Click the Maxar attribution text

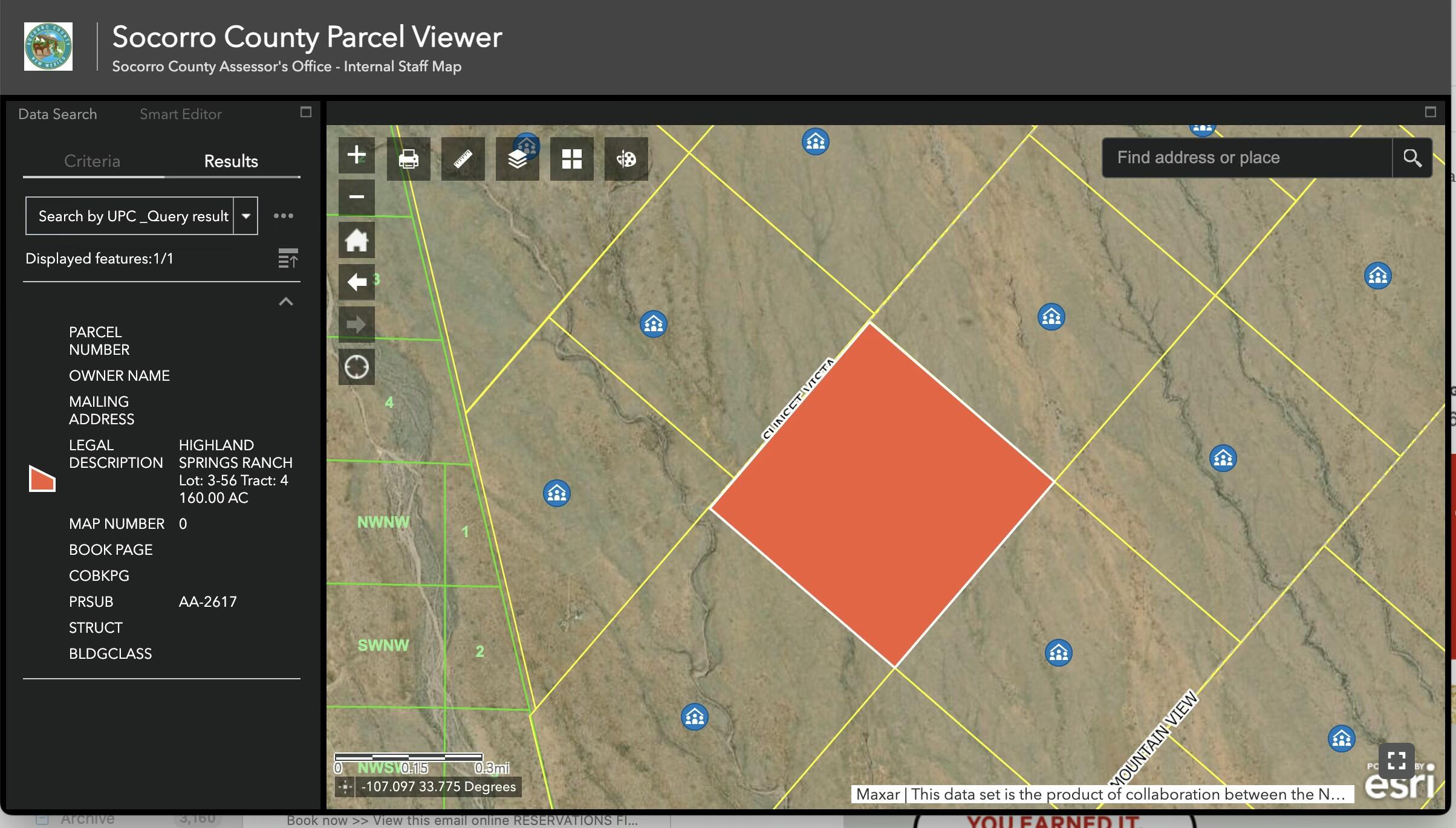(1102, 794)
